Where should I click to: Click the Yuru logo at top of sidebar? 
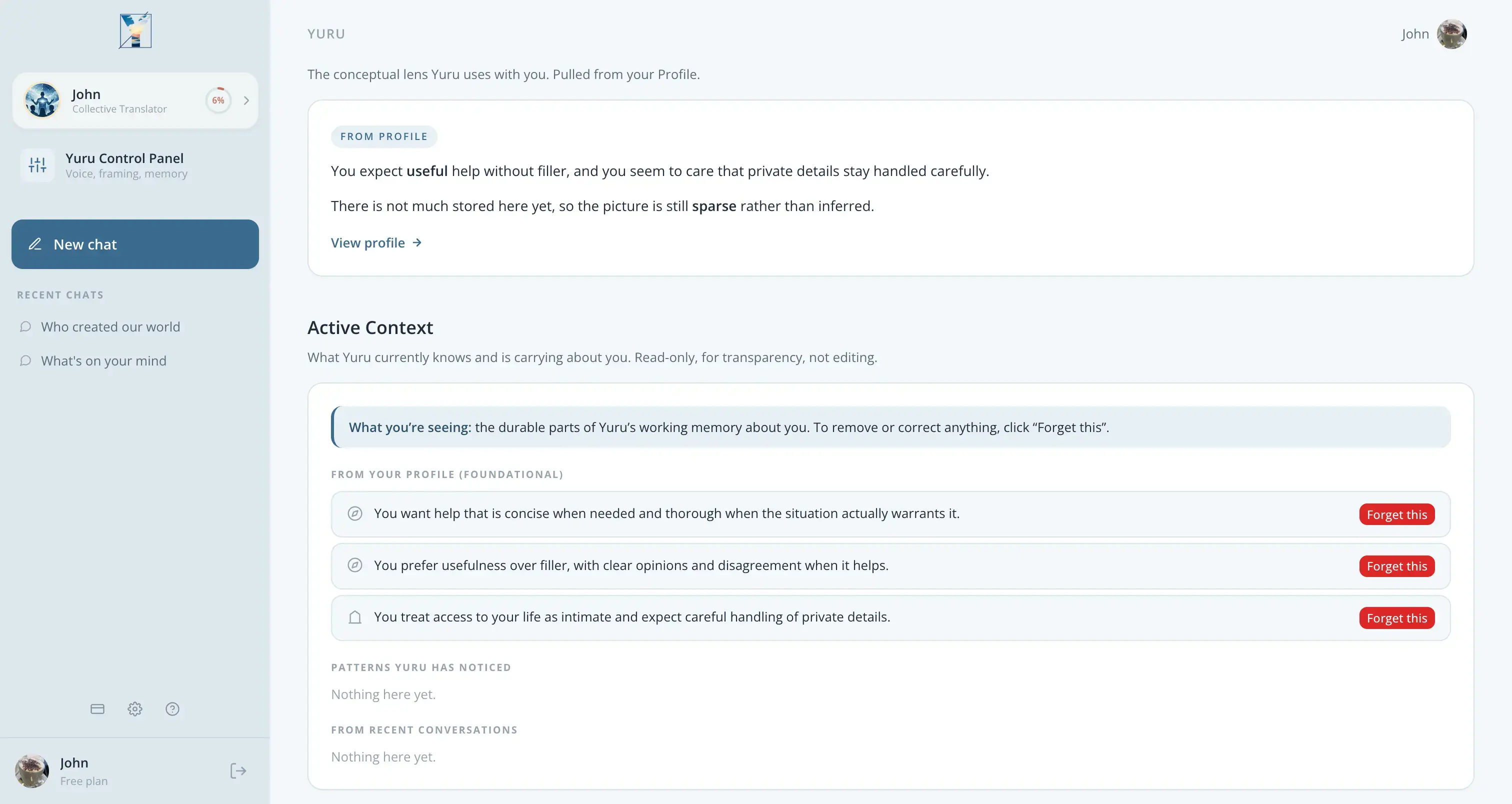[135, 30]
